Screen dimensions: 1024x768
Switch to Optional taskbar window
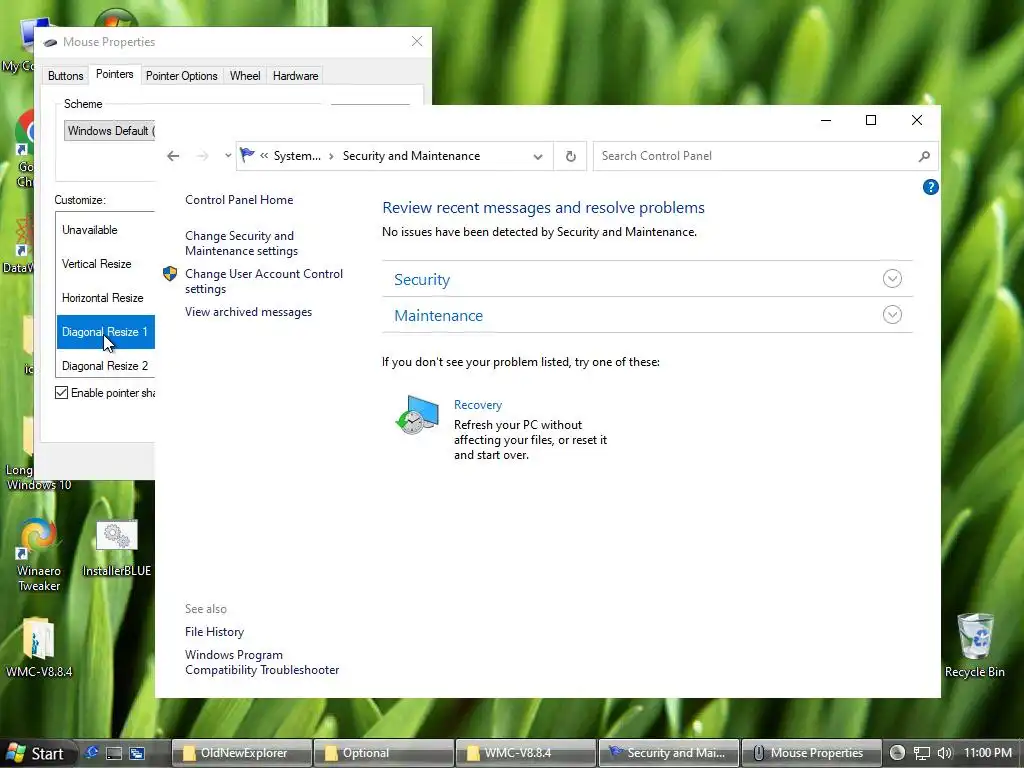coord(383,753)
